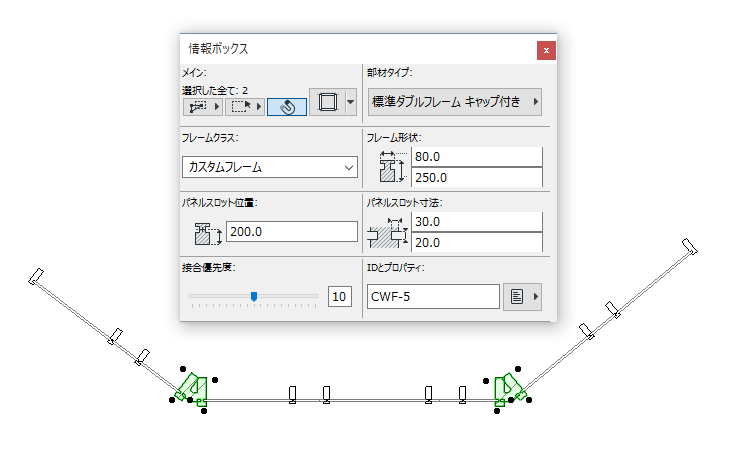
Task: Adjust the 接合優先度 junction priority slider
Action: (254, 296)
